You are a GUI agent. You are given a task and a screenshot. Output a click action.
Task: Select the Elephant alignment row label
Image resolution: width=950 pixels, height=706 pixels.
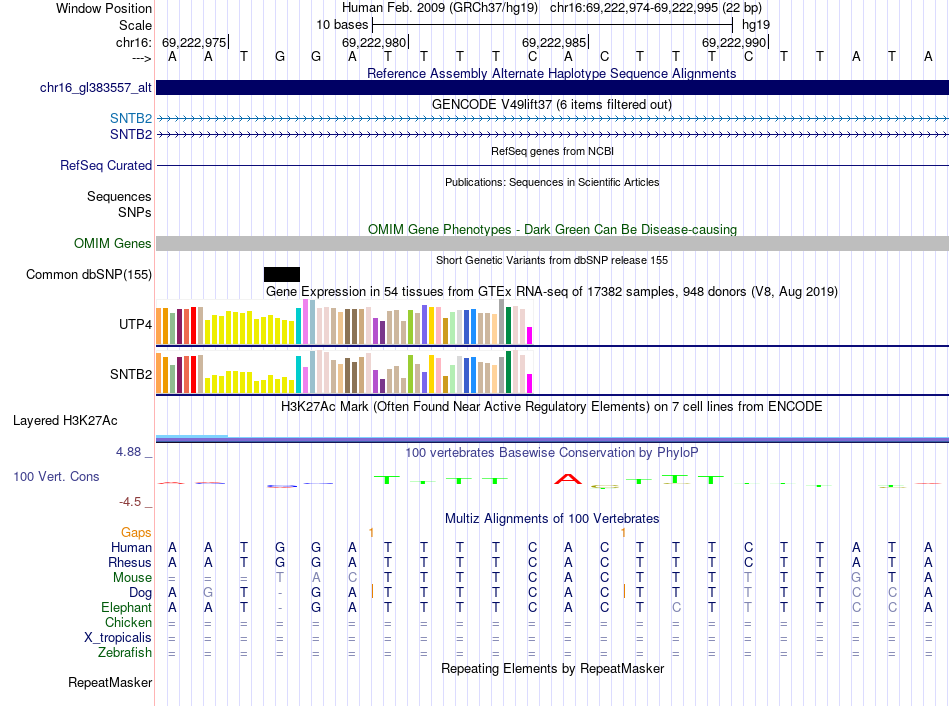point(126,608)
